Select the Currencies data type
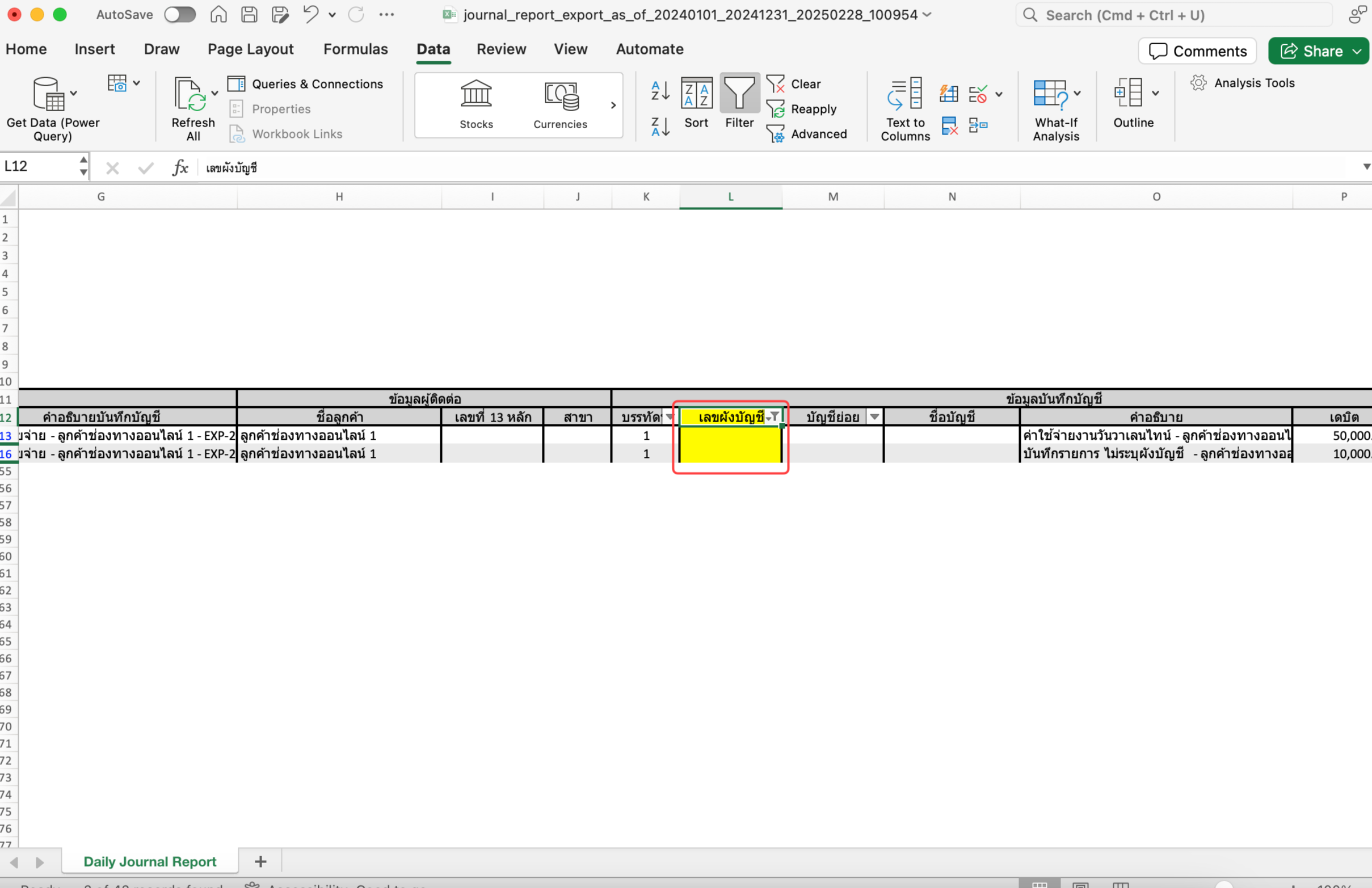The image size is (1372, 888). pyautogui.click(x=561, y=104)
